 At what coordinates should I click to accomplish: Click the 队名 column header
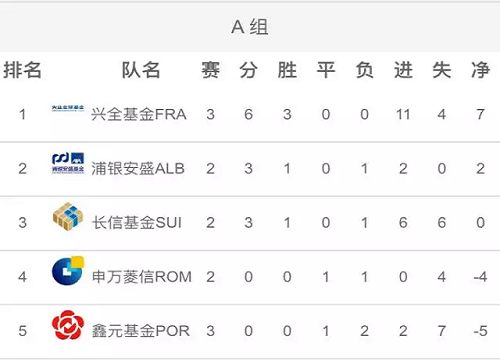pyautogui.click(x=141, y=70)
